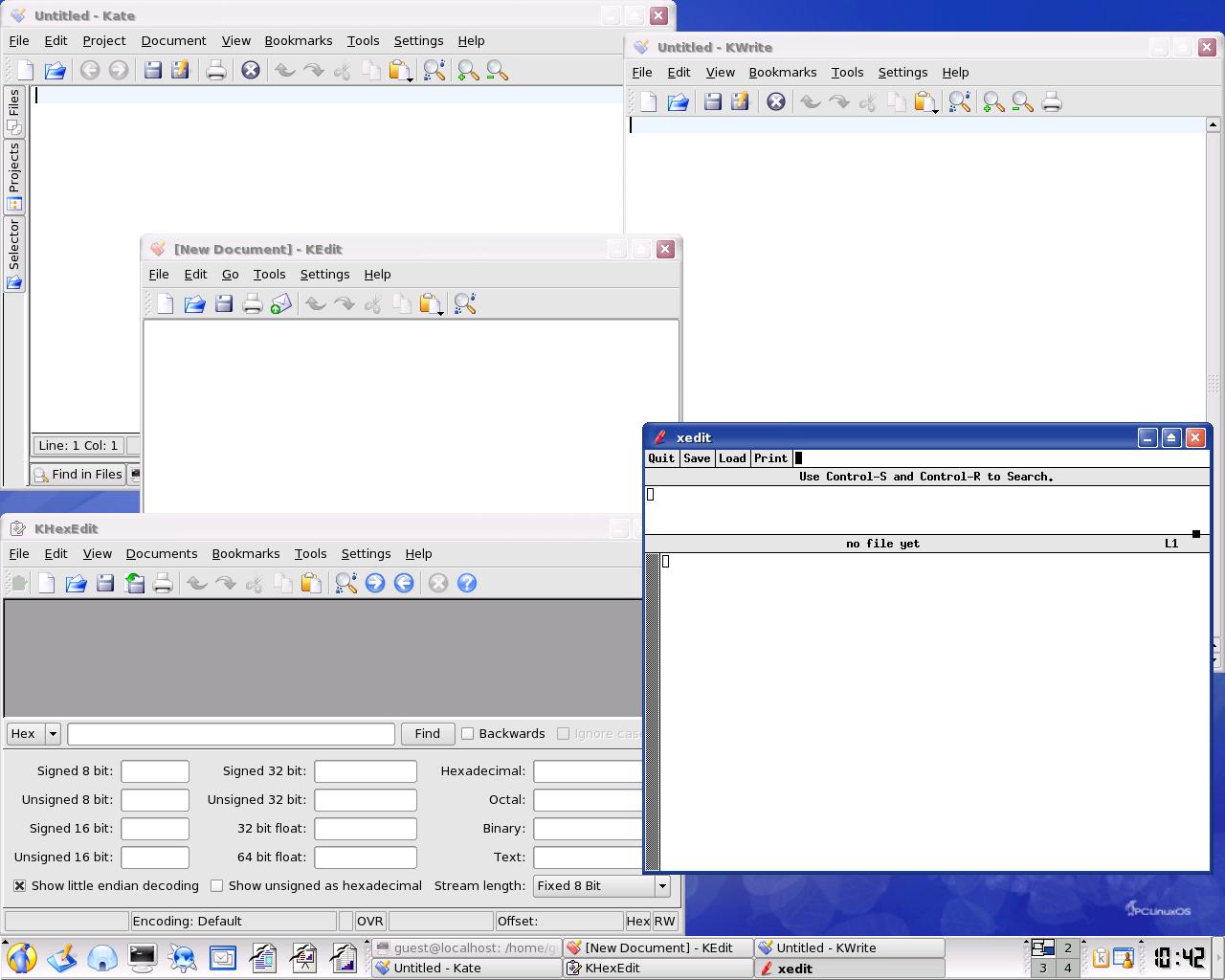The height and width of the screenshot is (980, 1225).
Task: Click the Unsigned 32 bit value field
Action: pyautogui.click(x=366, y=800)
